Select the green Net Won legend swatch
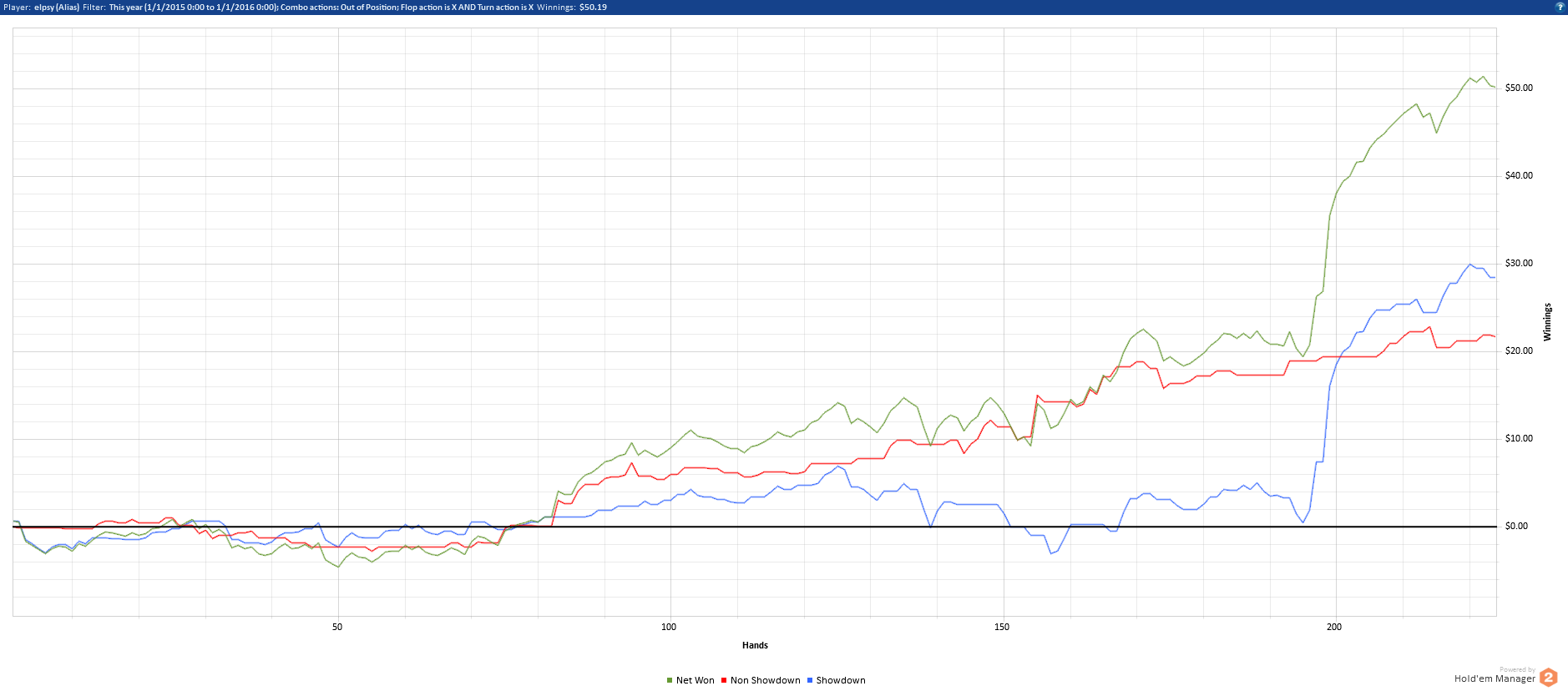 pyautogui.click(x=670, y=680)
